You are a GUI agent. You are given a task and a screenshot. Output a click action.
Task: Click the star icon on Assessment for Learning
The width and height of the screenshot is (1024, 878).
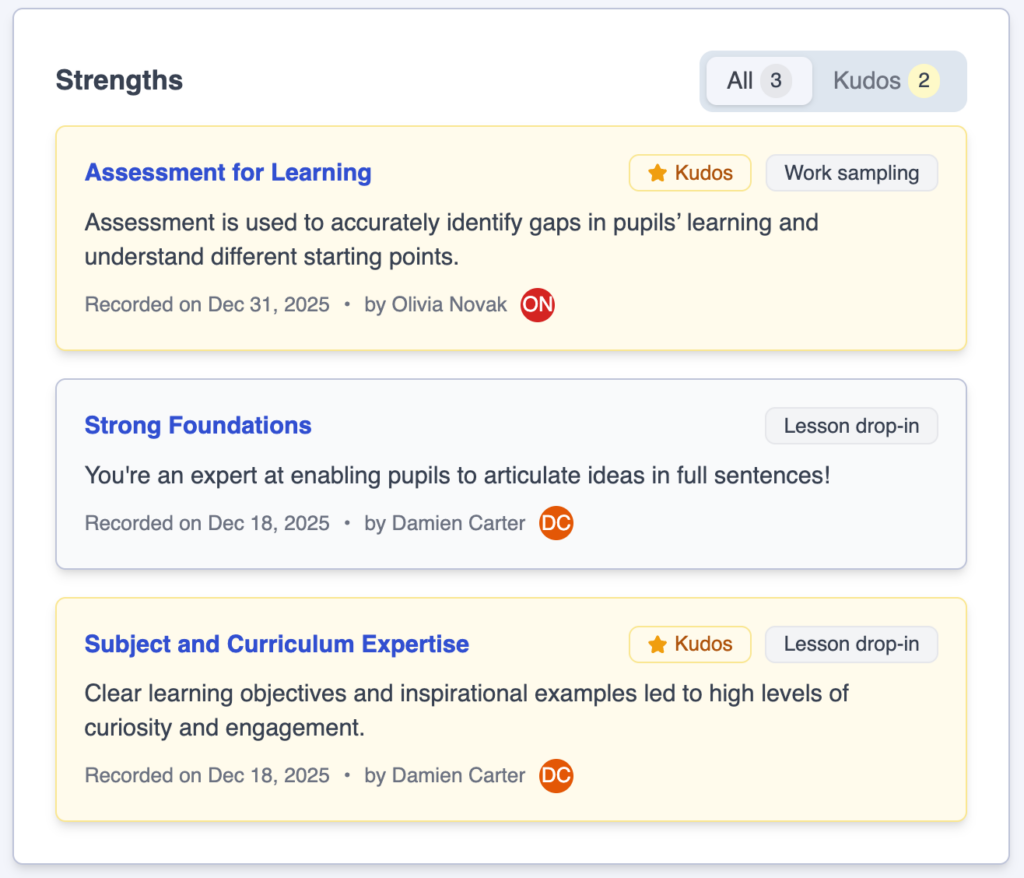click(657, 173)
